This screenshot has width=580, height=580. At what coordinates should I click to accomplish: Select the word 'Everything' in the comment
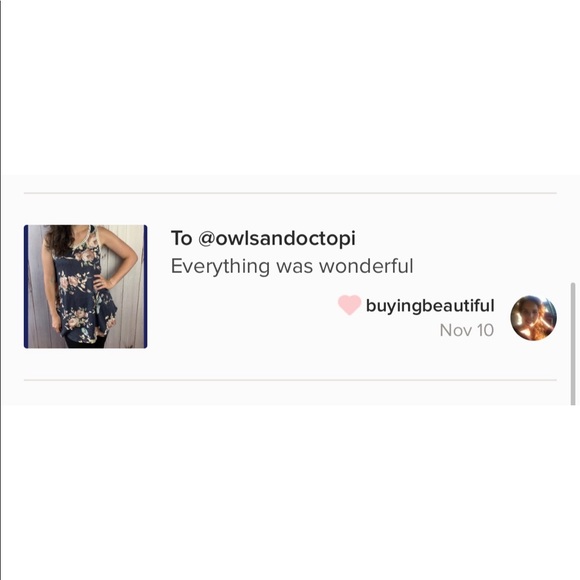click(x=220, y=266)
